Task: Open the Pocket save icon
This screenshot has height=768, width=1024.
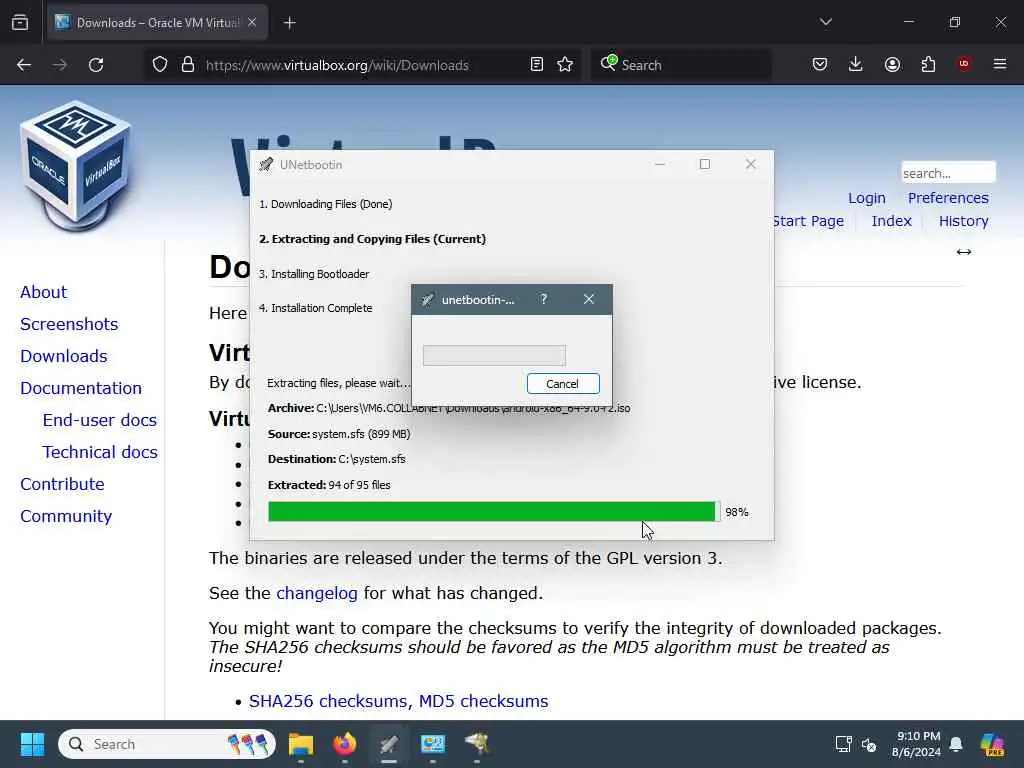Action: click(820, 65)
